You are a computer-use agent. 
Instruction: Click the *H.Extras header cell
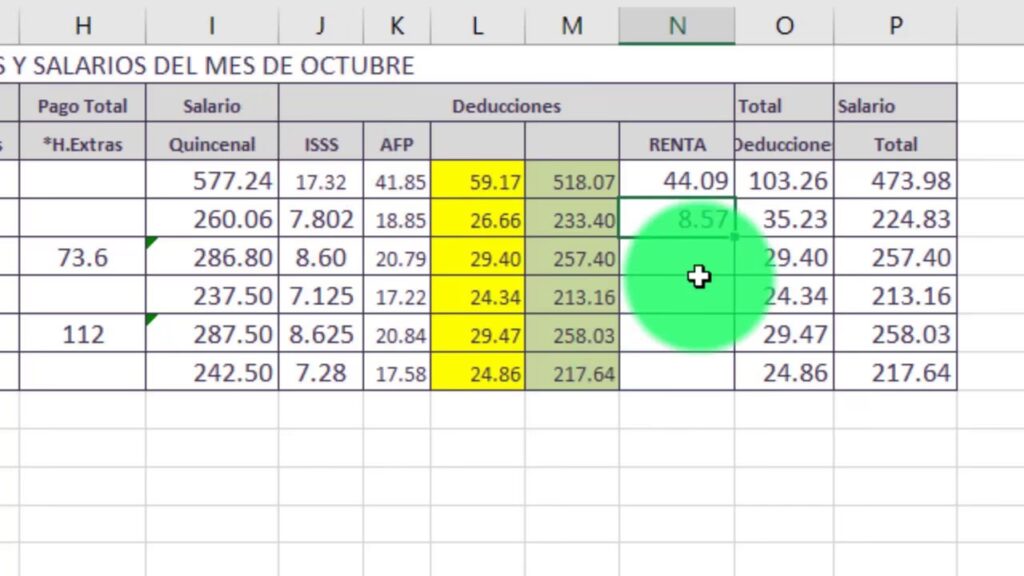[83, 144]
